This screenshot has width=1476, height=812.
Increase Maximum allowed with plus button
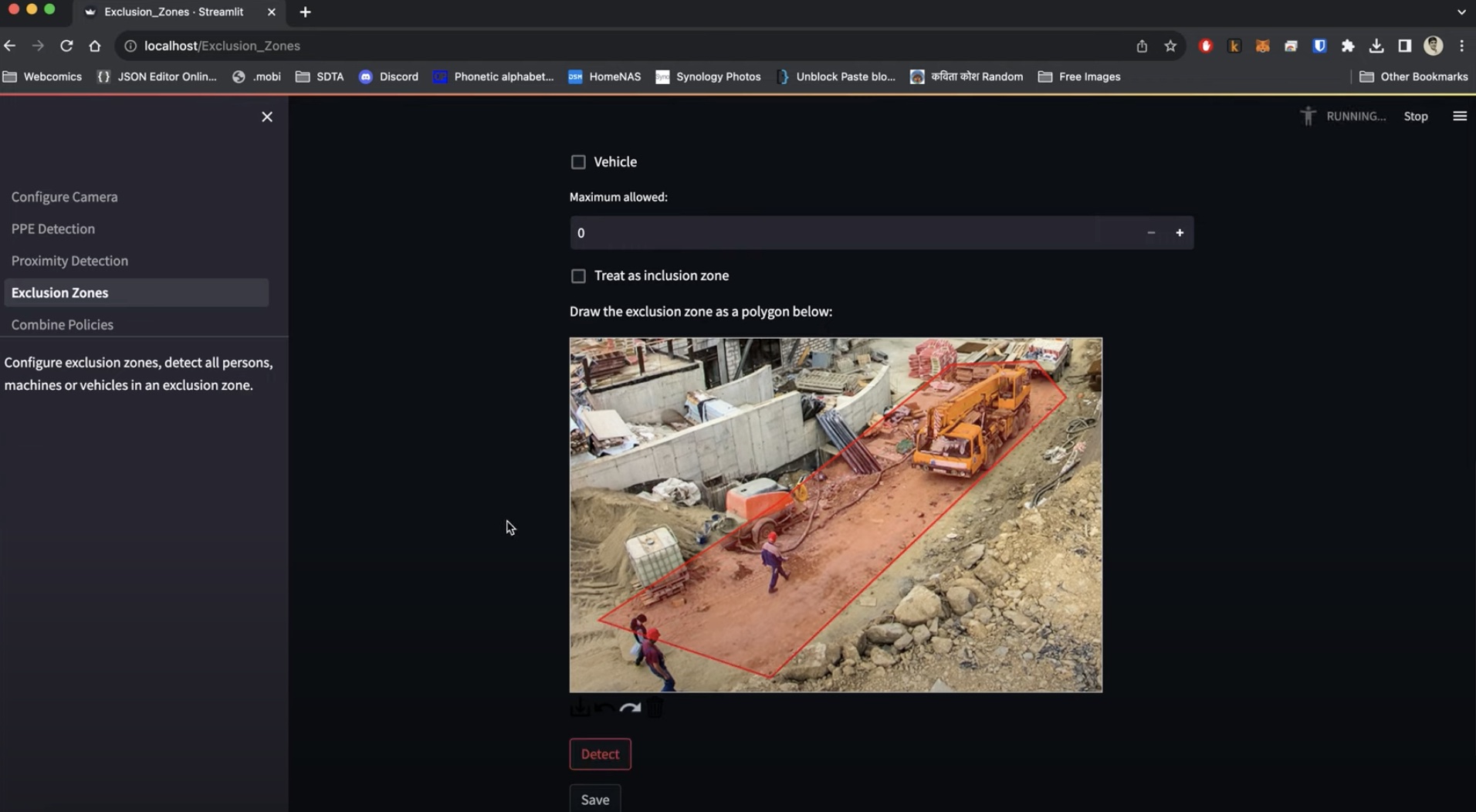(x=1180, y=233)
